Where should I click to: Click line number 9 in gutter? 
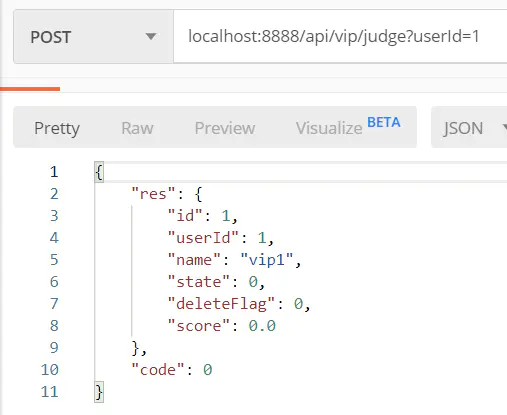pyautogui.click(x=54, y=348)
